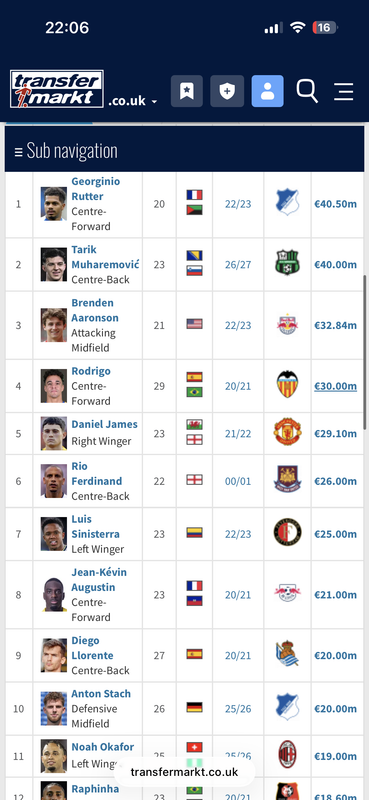
Task: Select Feyenoord crest in Sinisterra row
Action: 287,532
